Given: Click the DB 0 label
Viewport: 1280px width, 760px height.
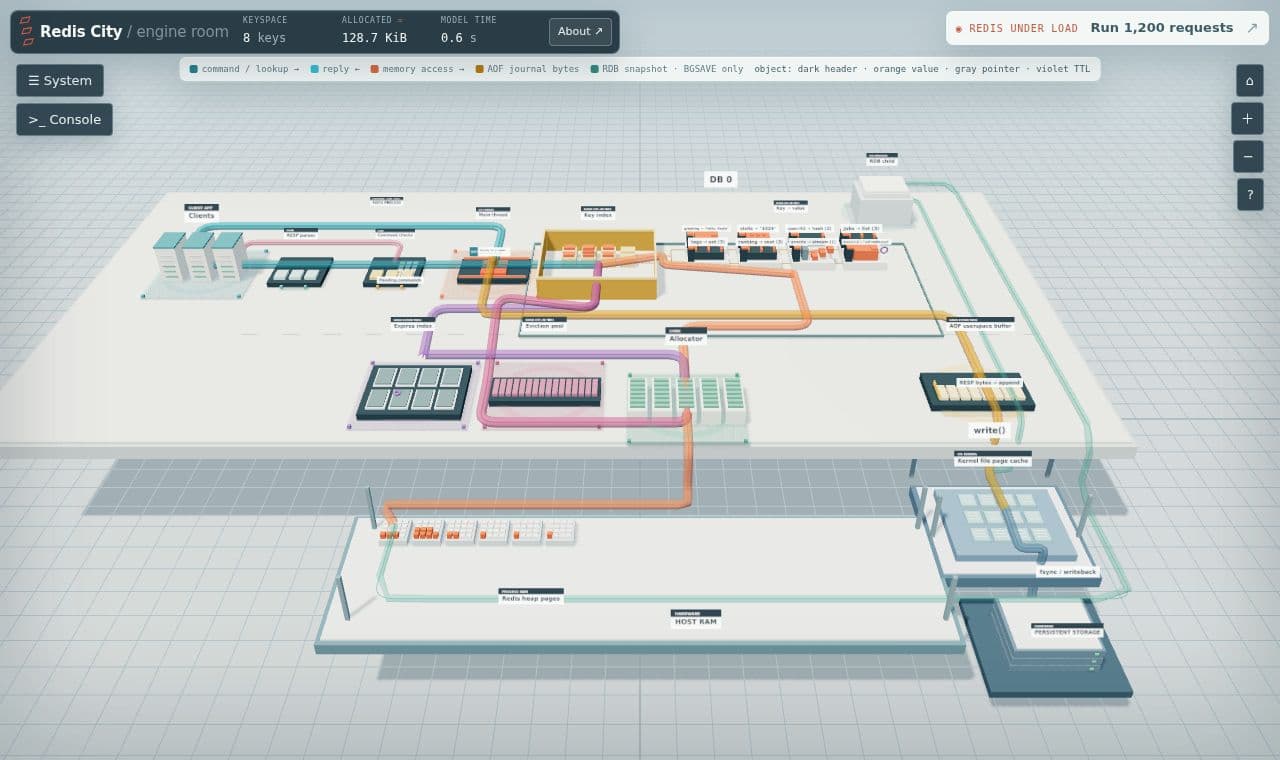Looking at the screenshot, I should (x=720, y=180).
